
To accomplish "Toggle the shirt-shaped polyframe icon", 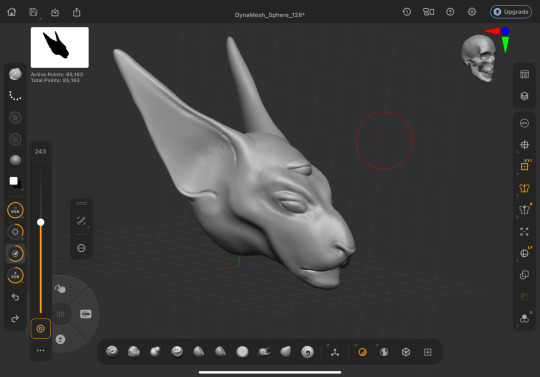I will (525, 209).
